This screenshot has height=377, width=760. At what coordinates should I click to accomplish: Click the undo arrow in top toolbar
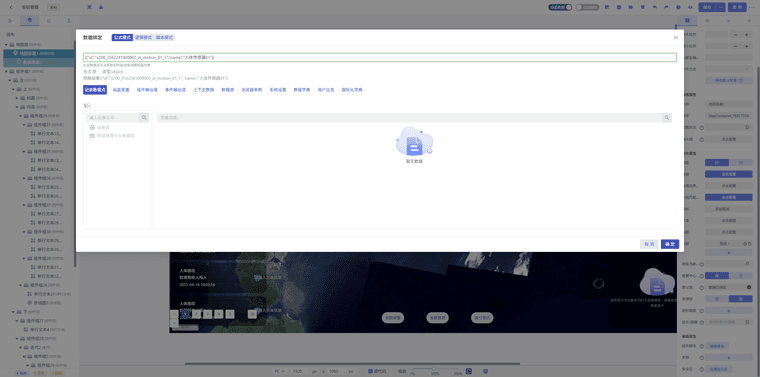[x=655, y=7]
